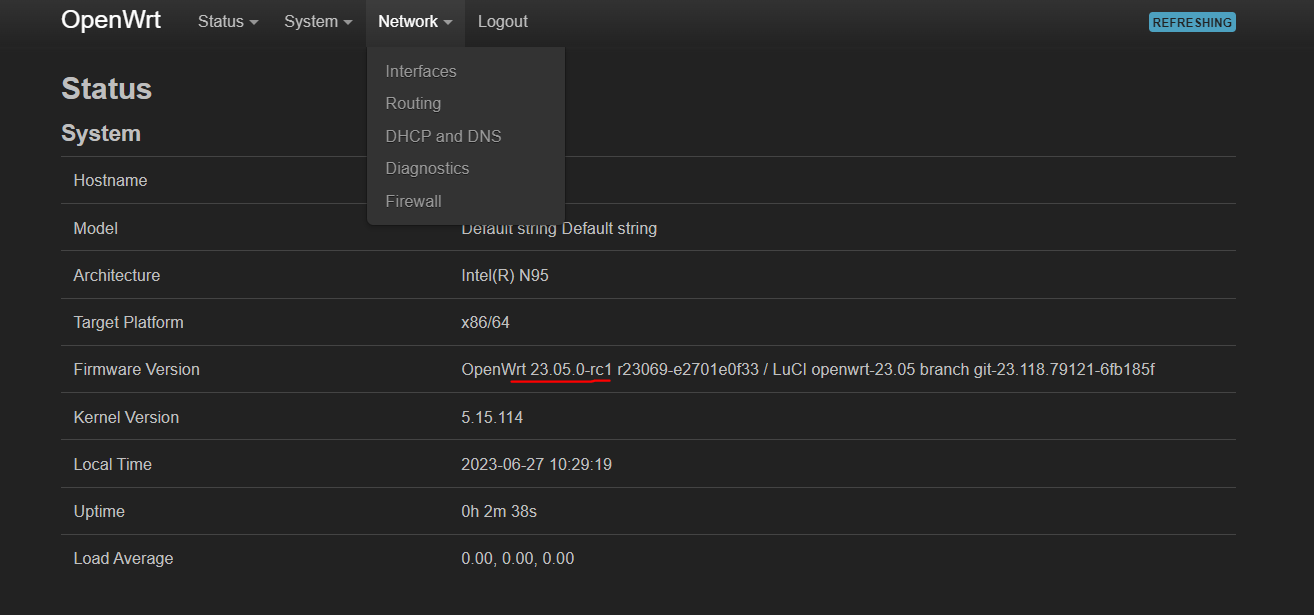
Task: Click the Local Time label
Action: pos(112,465)
